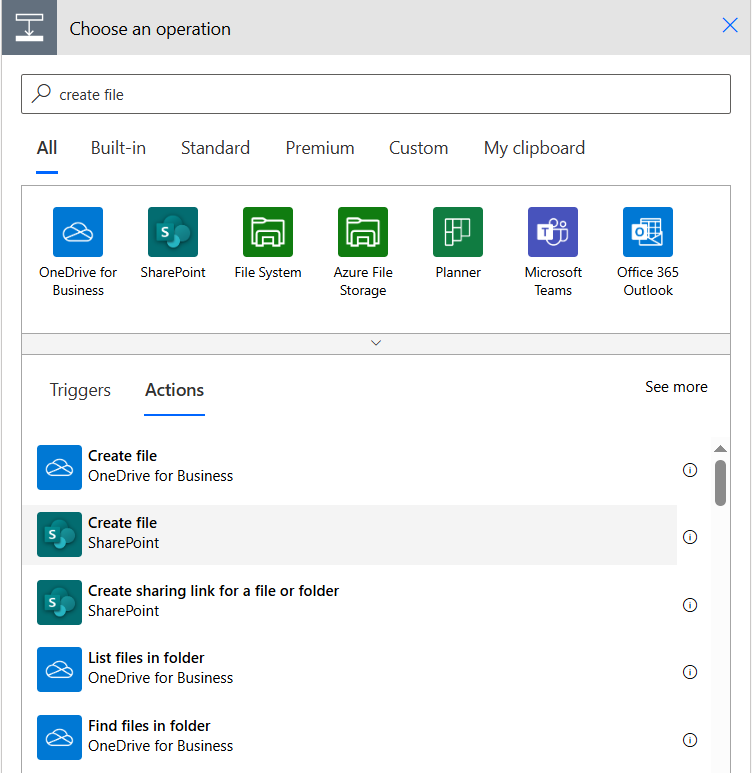
Task: Select the OneDrive for Business connector icon
Action: tap(78, 232)
